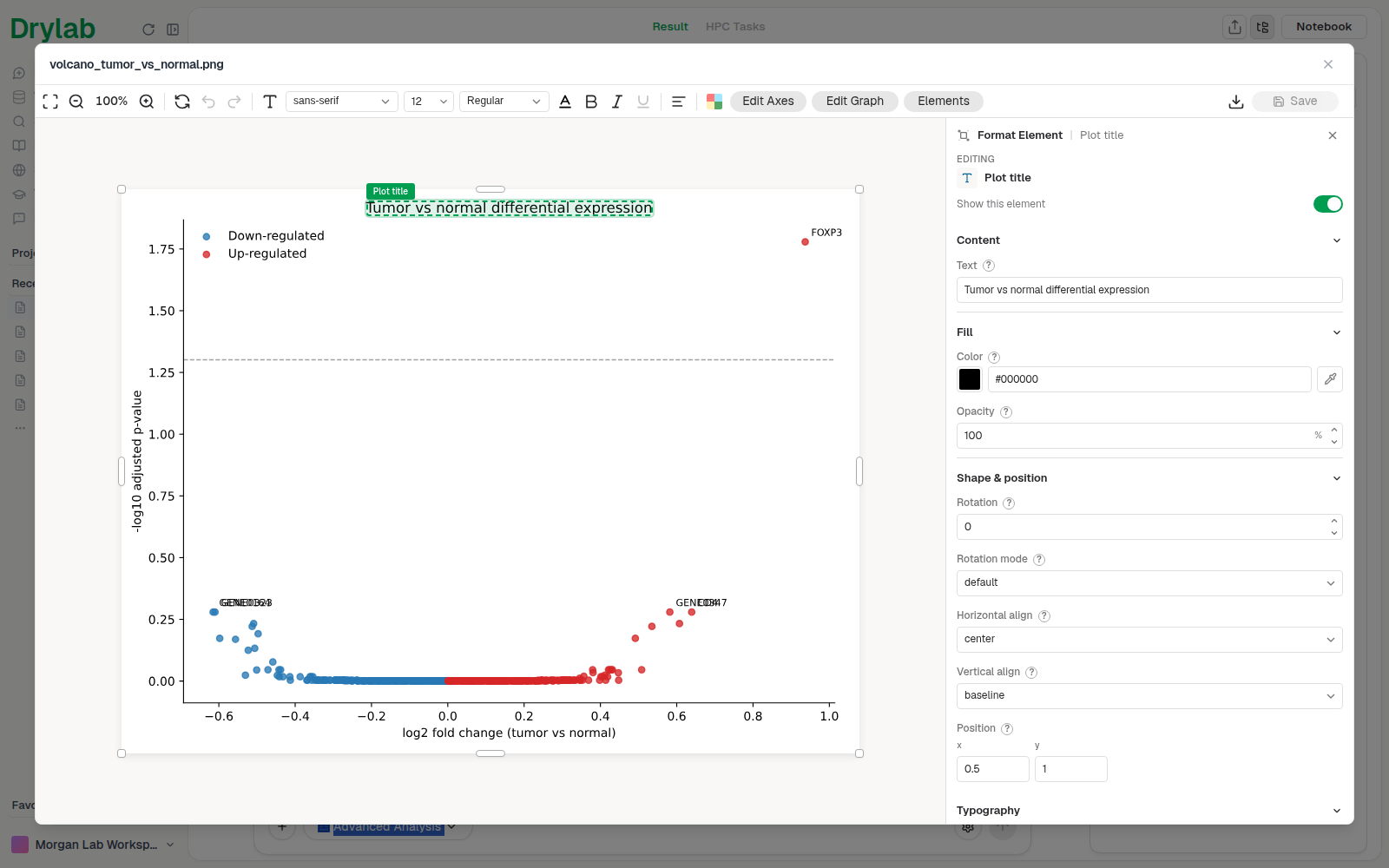Image resolution: width=1389 pixels, height=868 pixels.
Task: Click the Elements button
Action: point(944,102)
